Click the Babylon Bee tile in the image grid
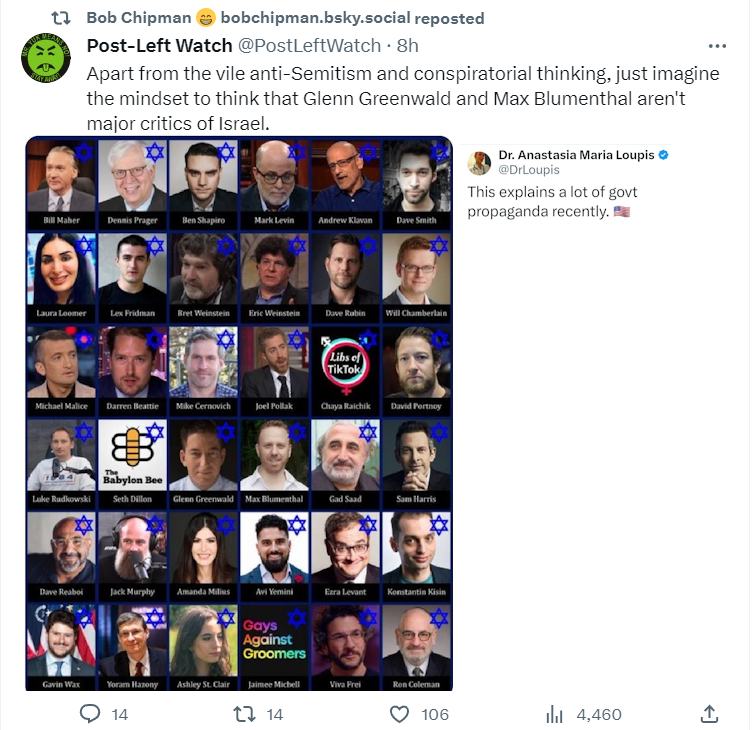The height and width of the screenshot is (730, 752). [132, 461]
